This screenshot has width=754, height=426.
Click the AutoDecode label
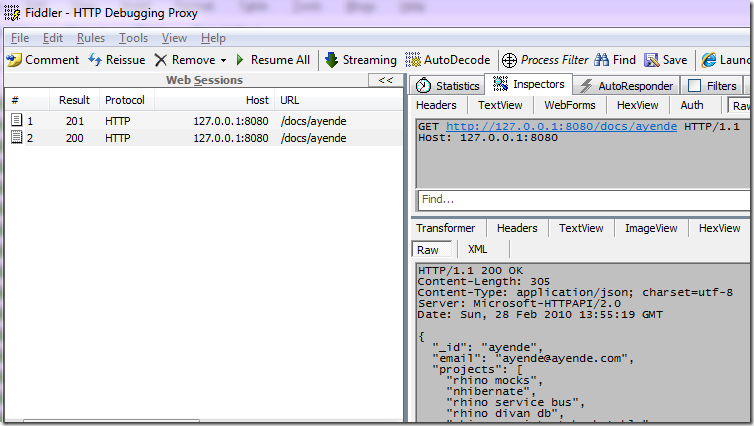coord(457,60)
